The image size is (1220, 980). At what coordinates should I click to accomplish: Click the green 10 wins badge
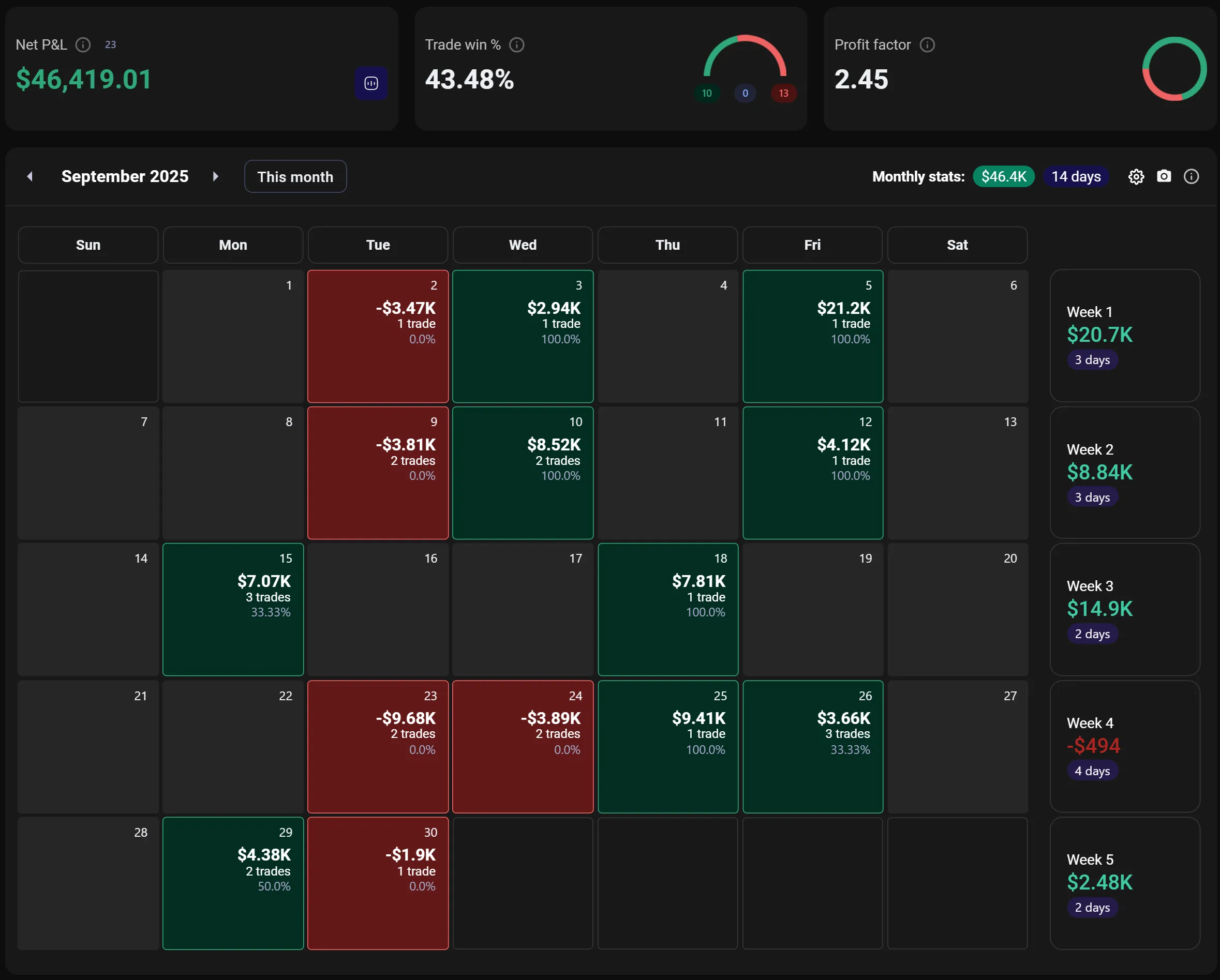(x=706, y=93)
